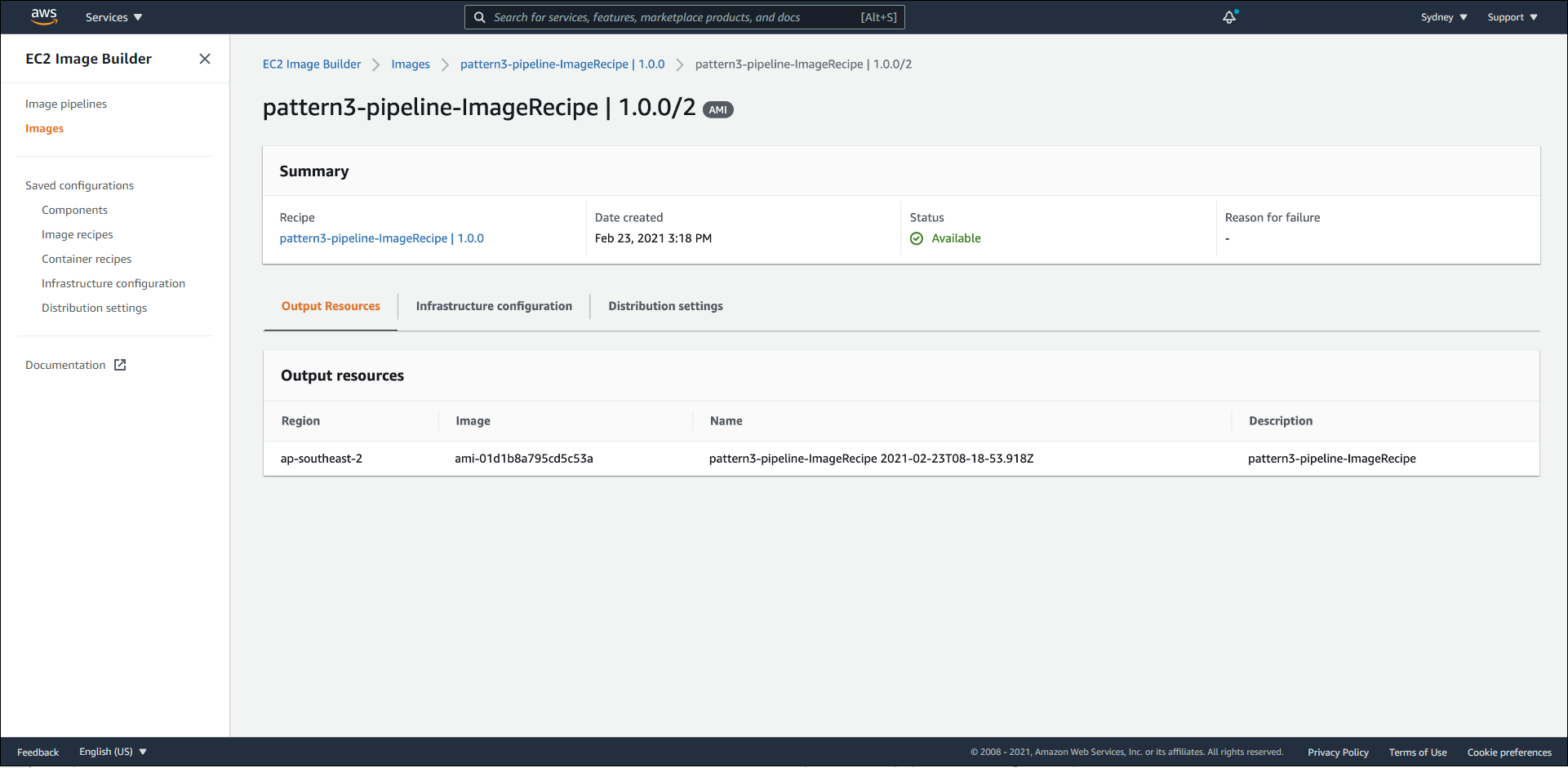Open English (US) language selector
Image resolution: width=1568 pixels, height=768 pixels.
tap(113, 752)
